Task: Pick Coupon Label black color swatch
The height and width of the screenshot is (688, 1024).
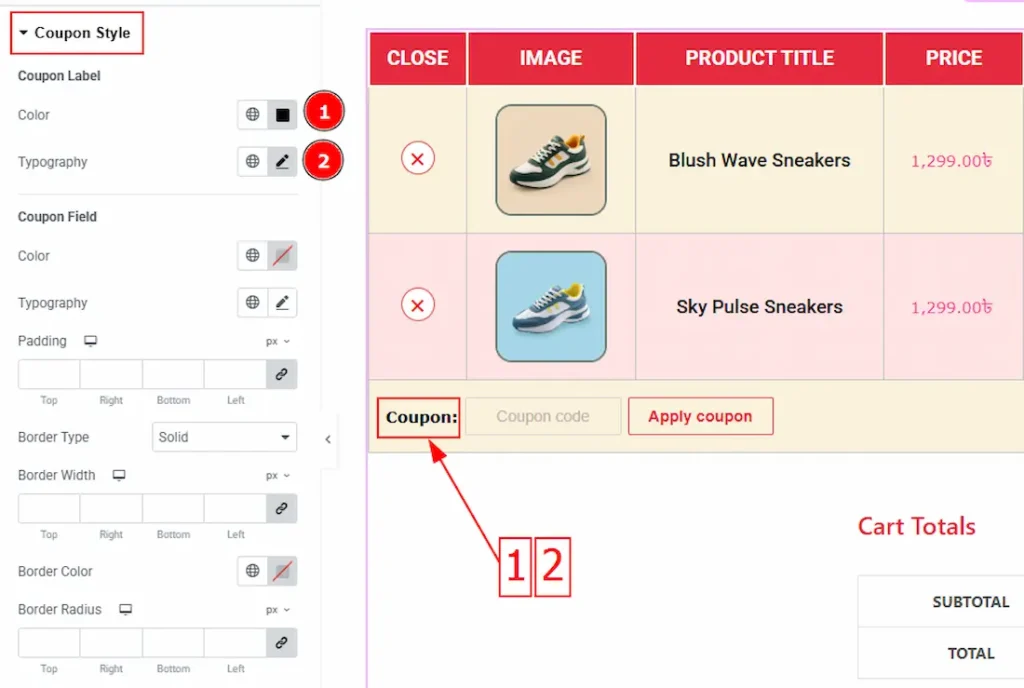Action: (x=282, y=115)
